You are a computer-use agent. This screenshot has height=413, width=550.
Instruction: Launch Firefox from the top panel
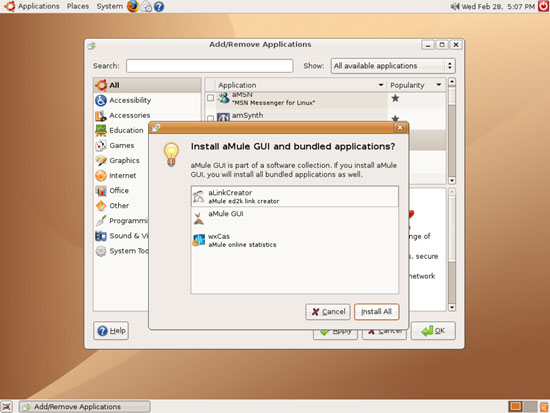click(133, 6)
